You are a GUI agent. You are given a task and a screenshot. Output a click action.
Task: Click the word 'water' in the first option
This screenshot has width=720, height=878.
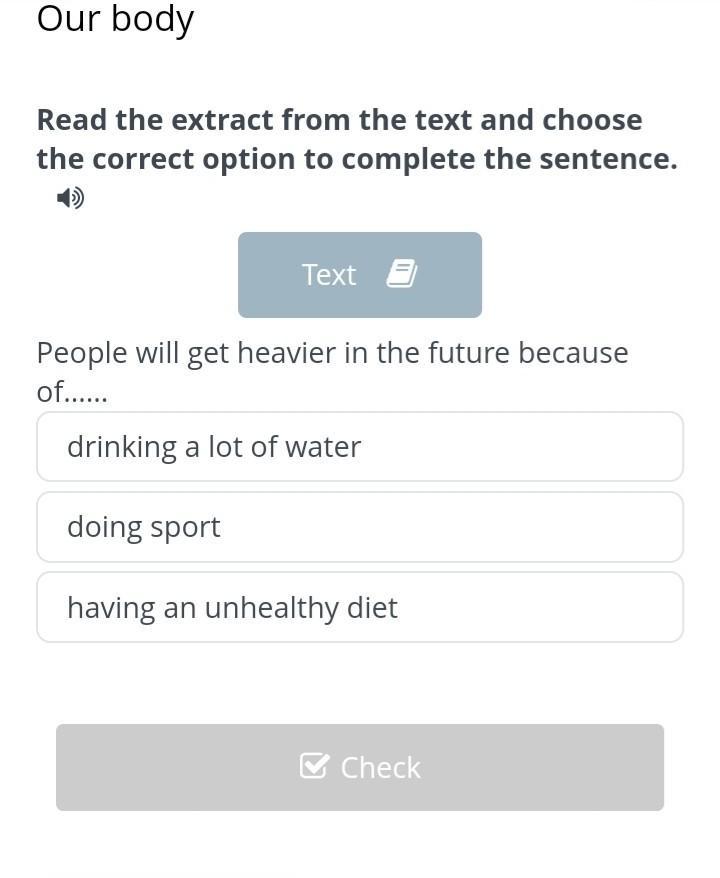coord(323,447)
